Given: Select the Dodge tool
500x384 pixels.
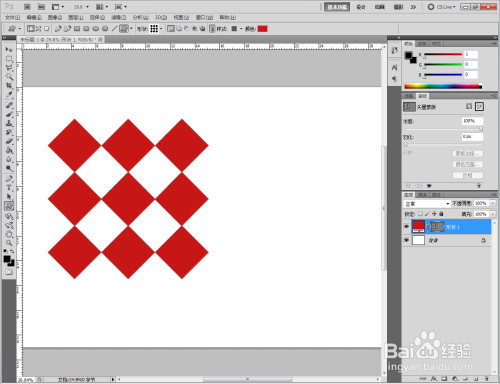Looking at the screenshot, I should (x=9, y=168).
